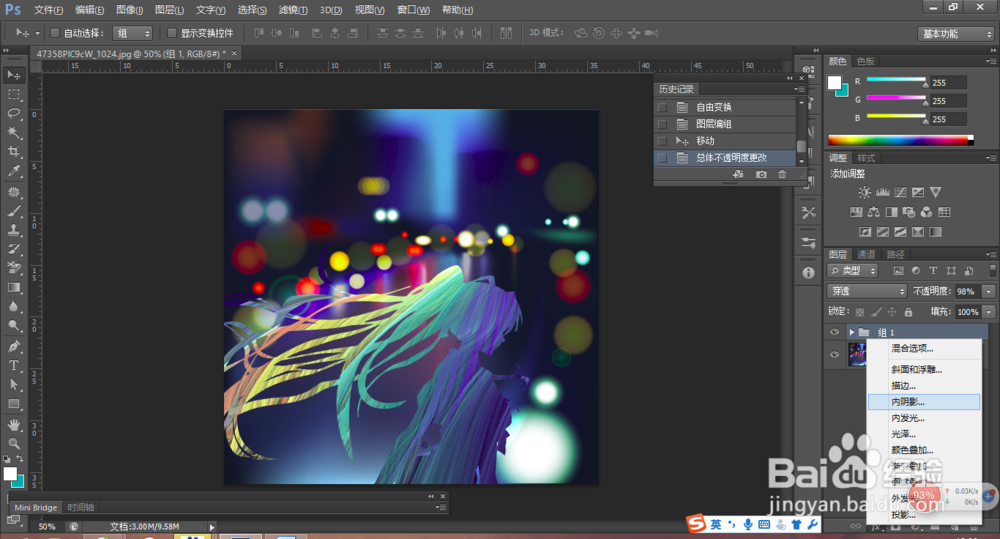Open the 滤镜(T) menu
This screenshot has width=1000, height=539.
(293, 10)
